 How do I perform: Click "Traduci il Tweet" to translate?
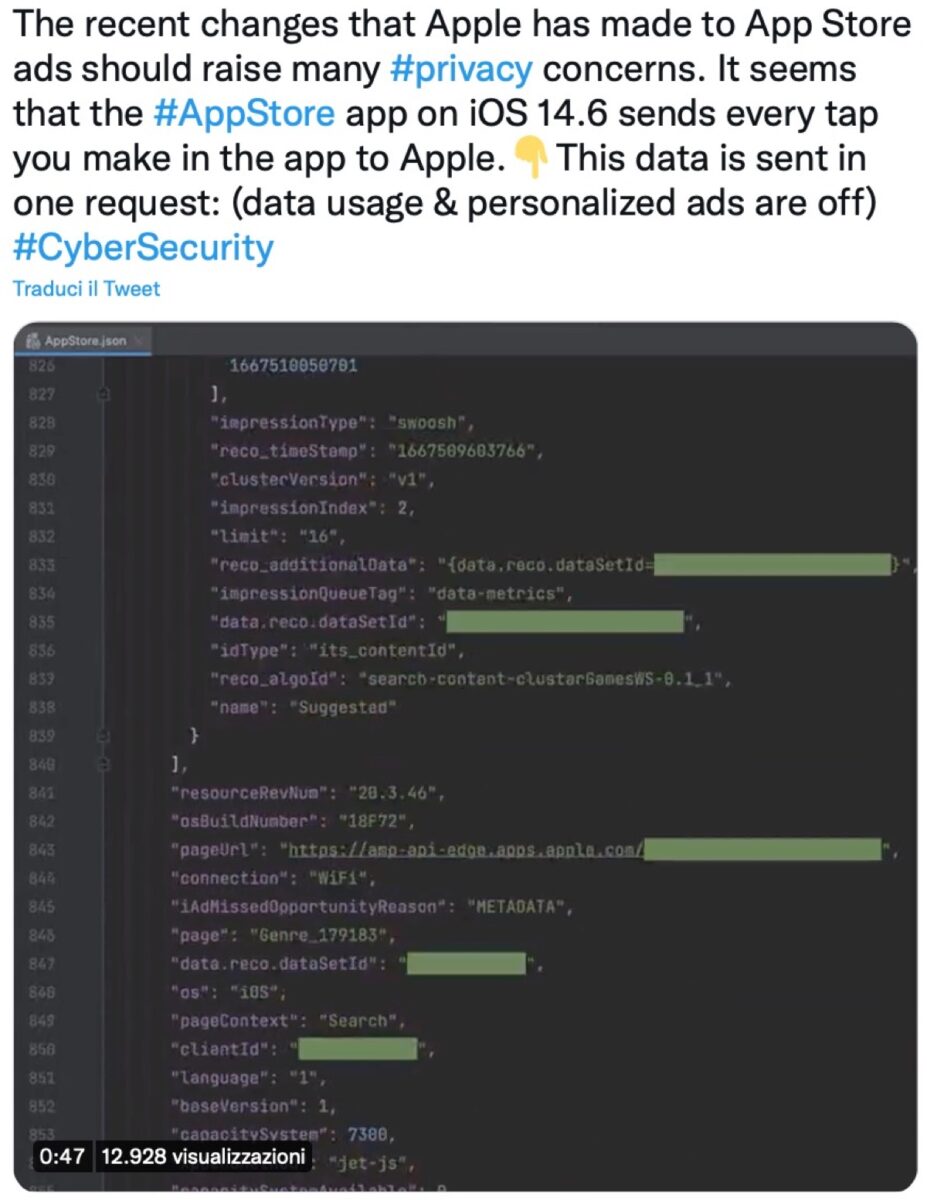[86, 289]
